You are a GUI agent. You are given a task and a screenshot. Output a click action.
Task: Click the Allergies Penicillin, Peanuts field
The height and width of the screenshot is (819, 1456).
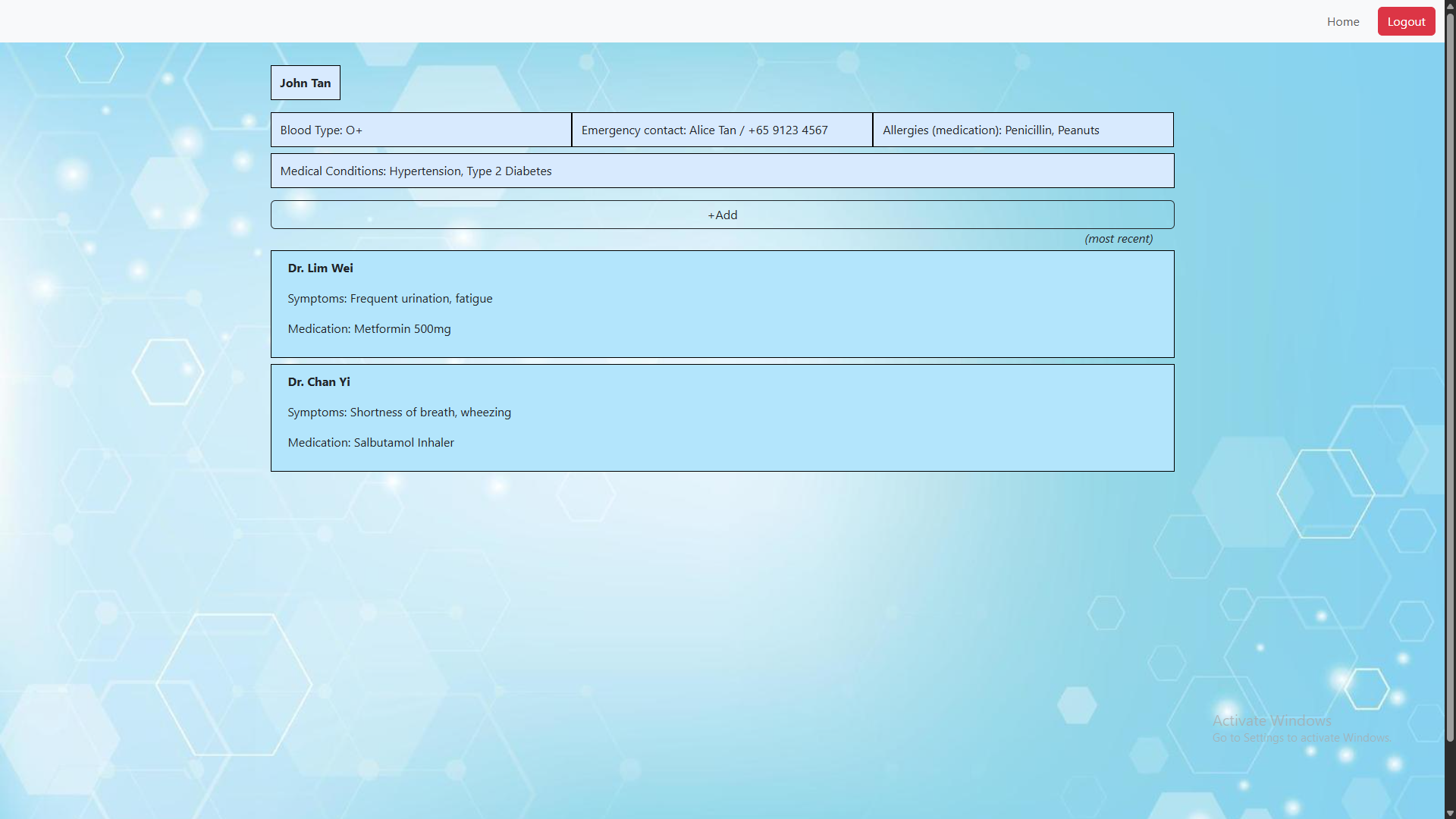[x=1022, y=130]
